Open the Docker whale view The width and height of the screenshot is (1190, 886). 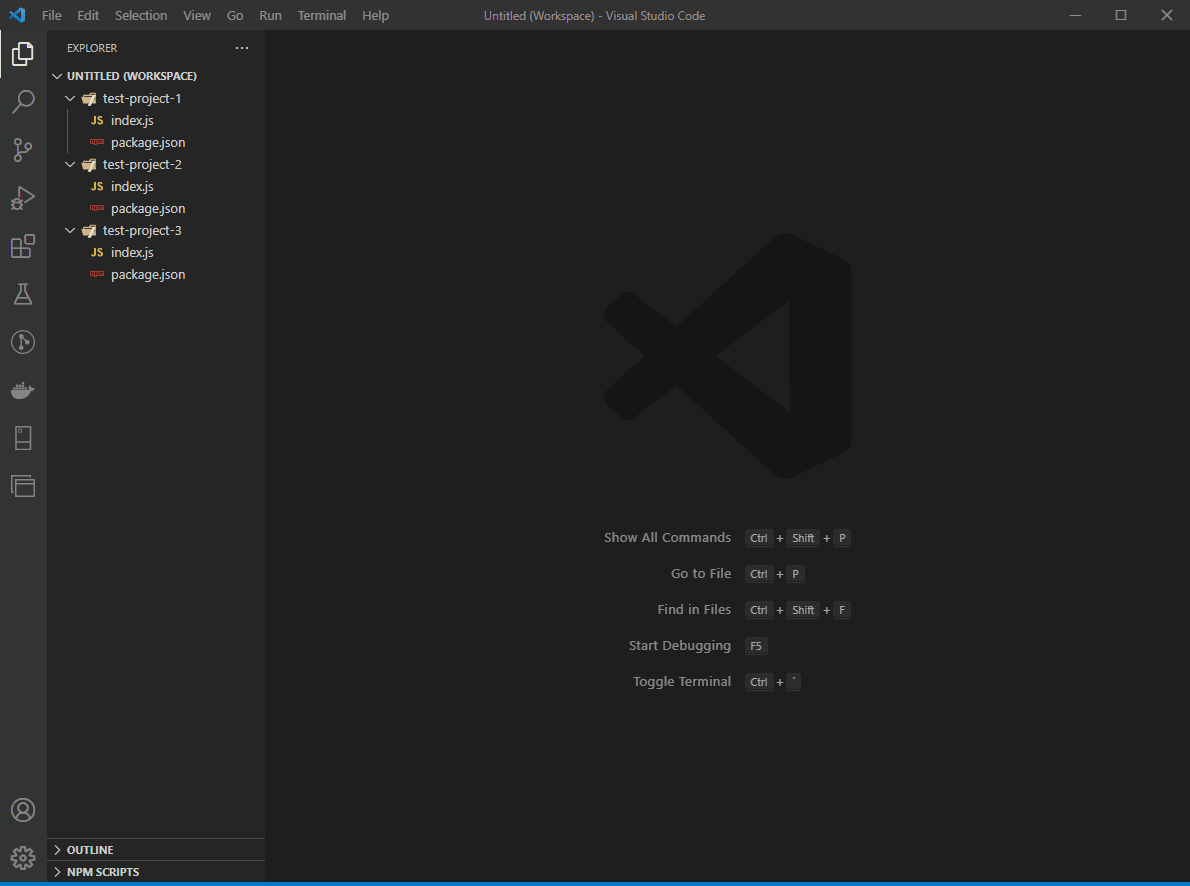(23, 390)
